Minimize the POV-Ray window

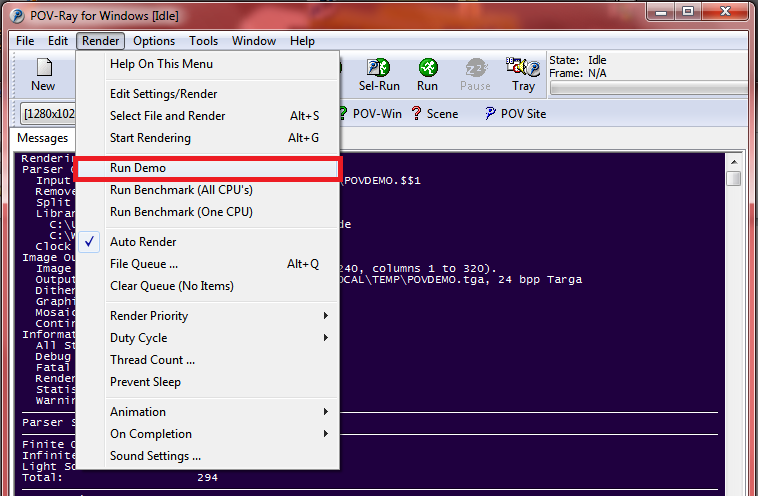661,12
